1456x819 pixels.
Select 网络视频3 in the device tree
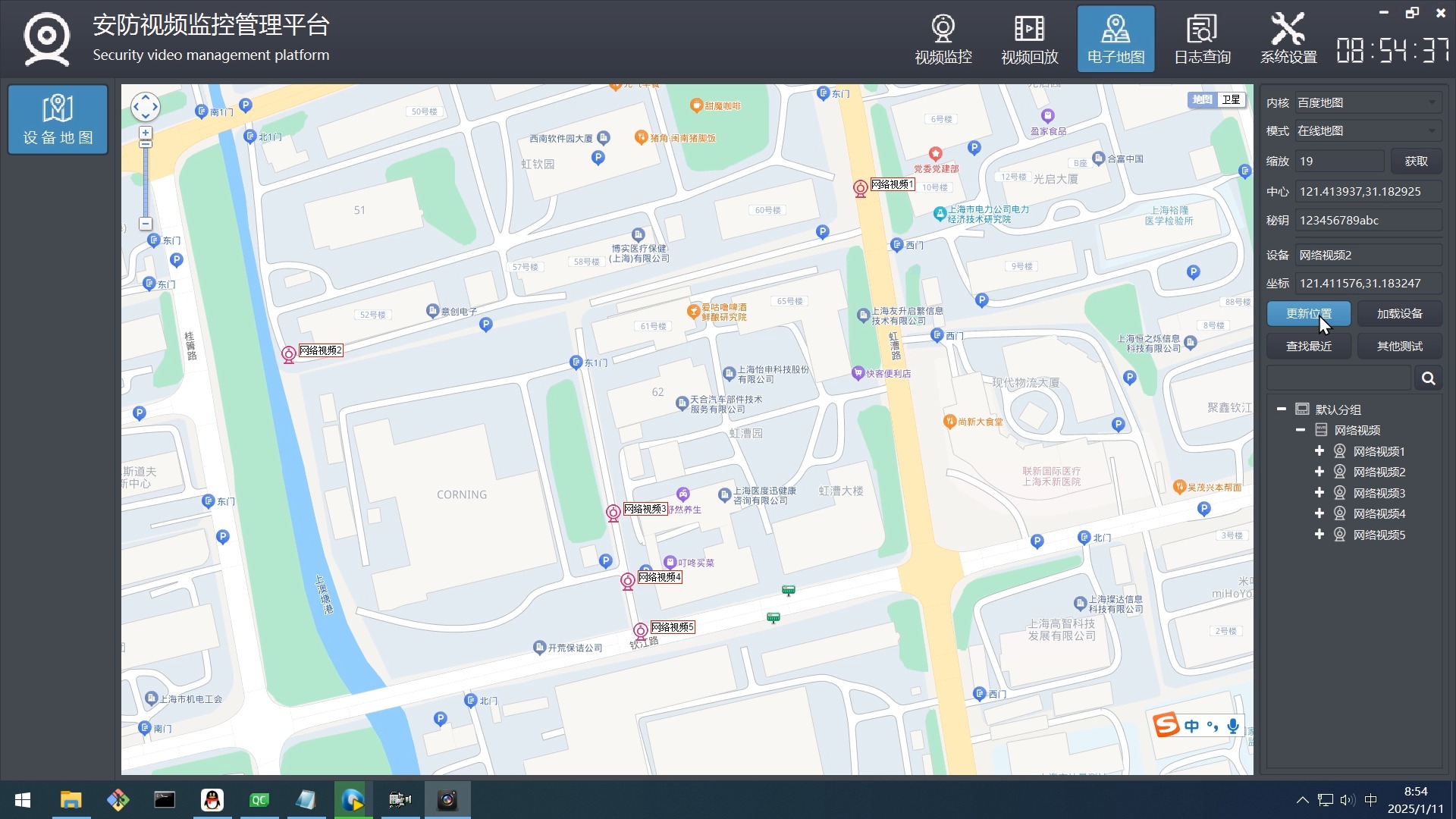1379,493
